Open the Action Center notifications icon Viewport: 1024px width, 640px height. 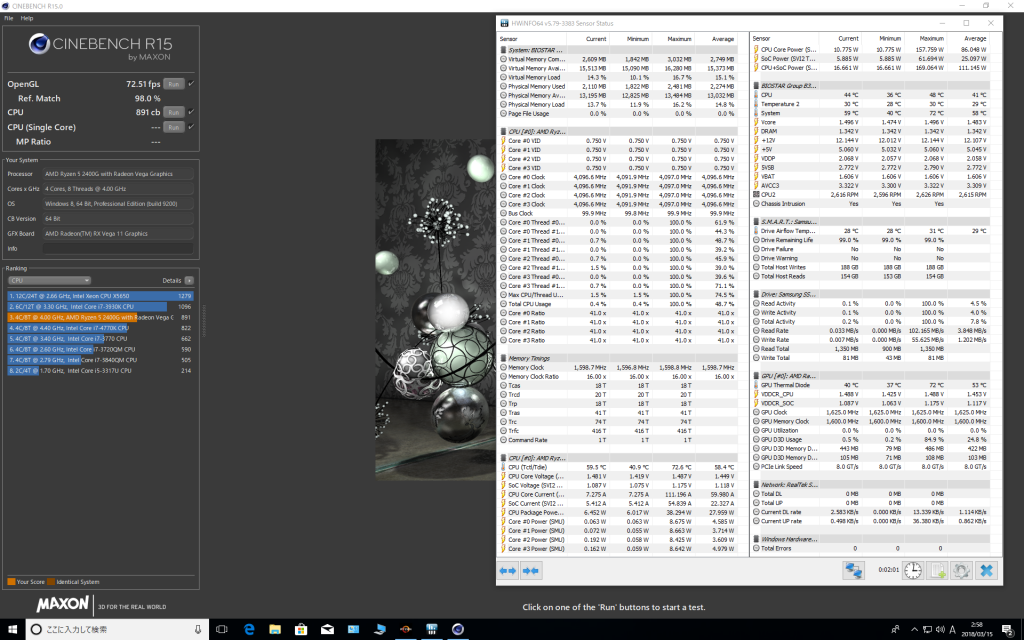tap(1008, 630)
